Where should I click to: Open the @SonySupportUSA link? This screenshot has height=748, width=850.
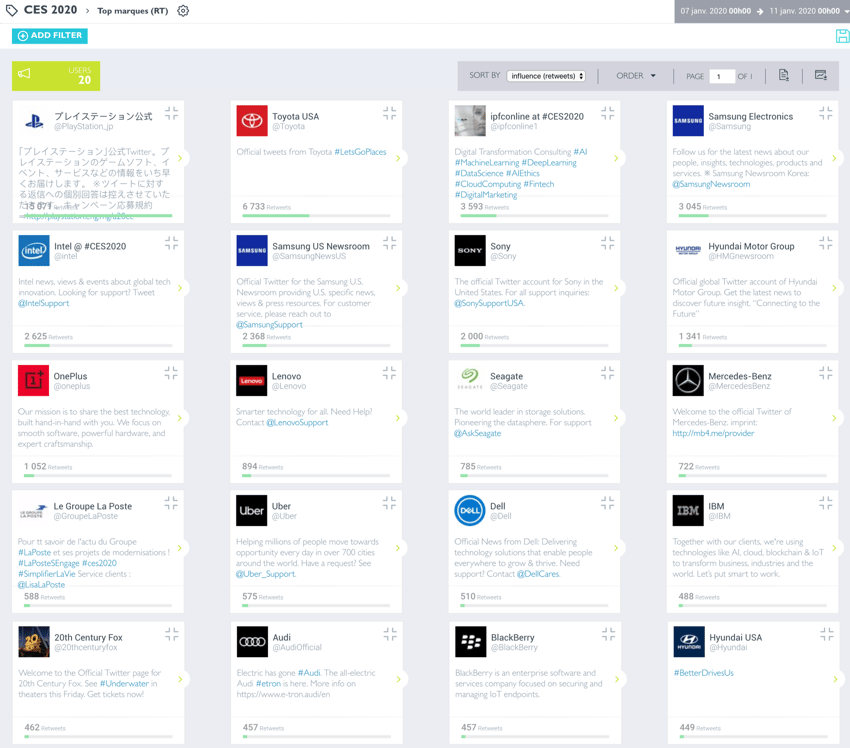490,304
